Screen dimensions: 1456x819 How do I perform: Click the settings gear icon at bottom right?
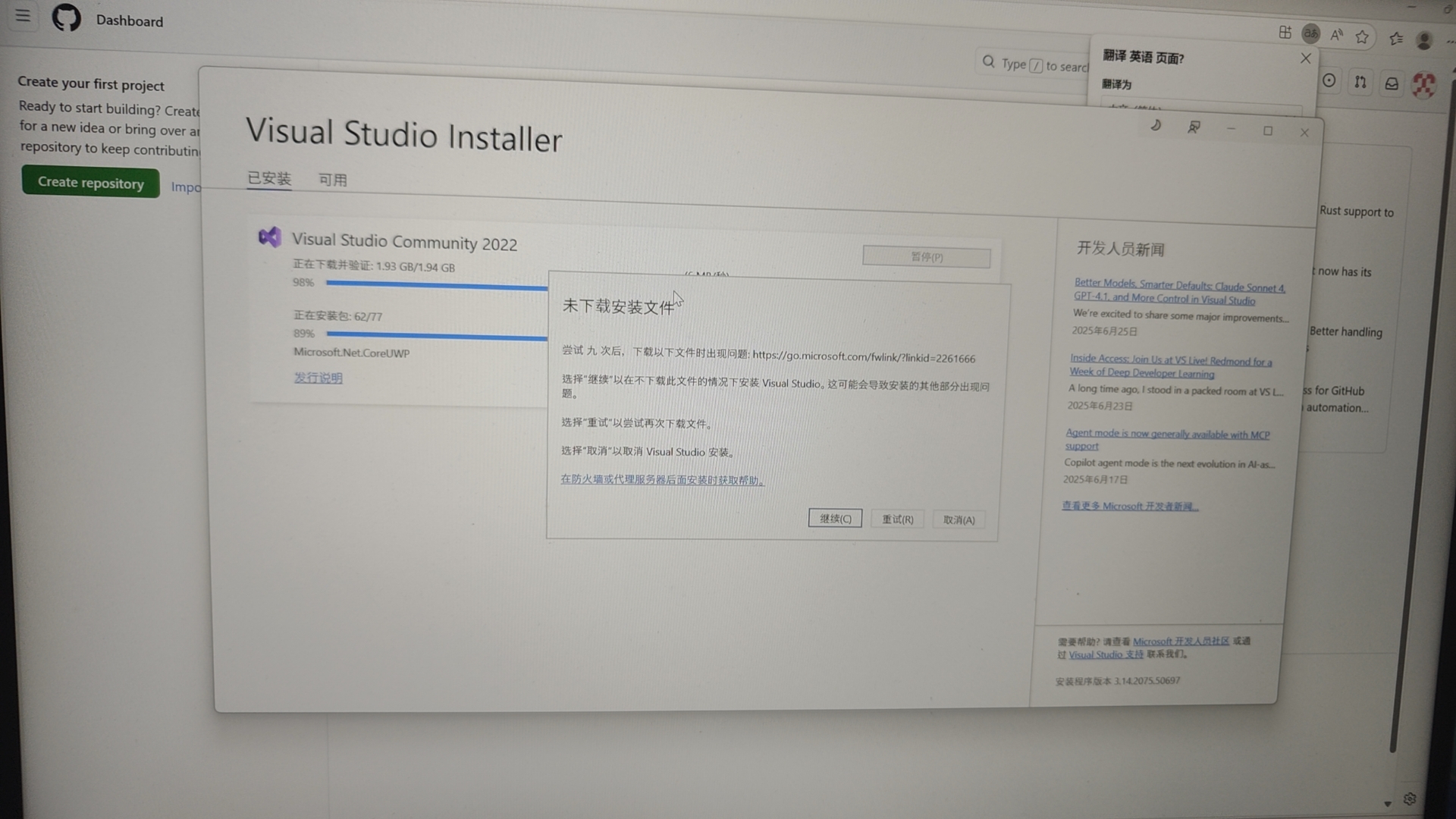coord(1410,799)
